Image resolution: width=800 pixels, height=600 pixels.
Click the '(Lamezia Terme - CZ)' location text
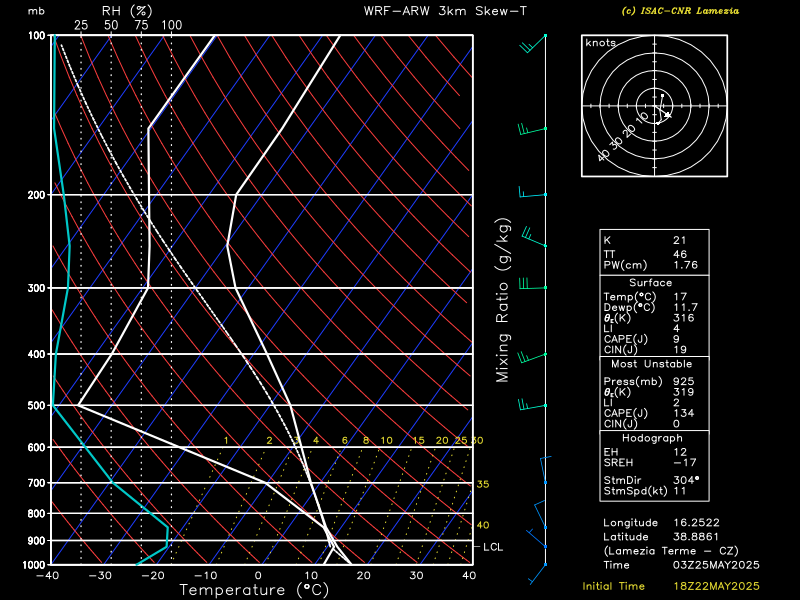(671, 551)
